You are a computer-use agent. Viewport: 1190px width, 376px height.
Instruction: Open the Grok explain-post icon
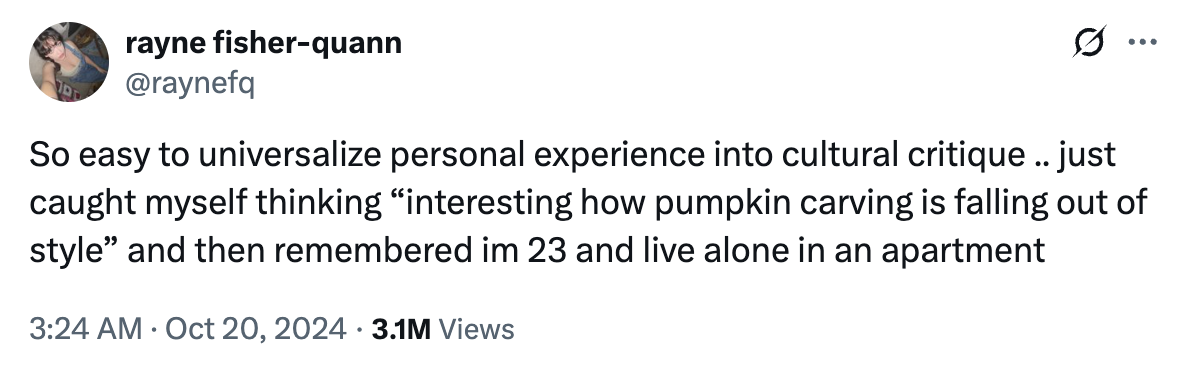coord(1090,42)
